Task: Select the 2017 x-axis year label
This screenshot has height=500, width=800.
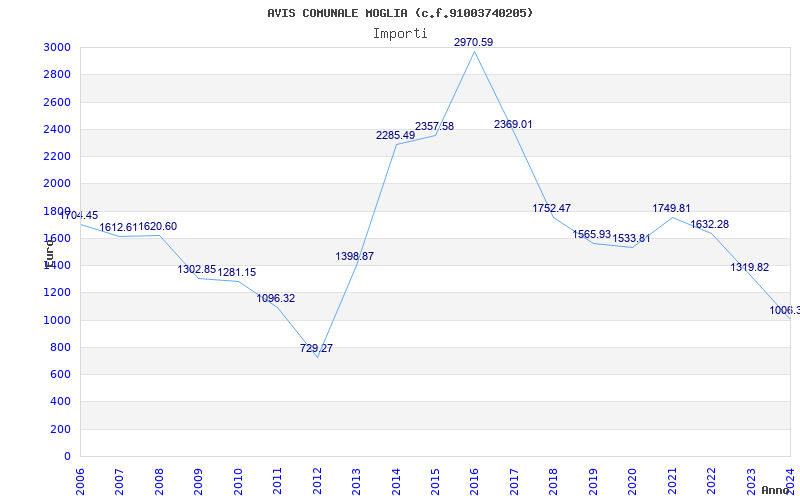Action: pyautogui.click(x=514, y=481)
